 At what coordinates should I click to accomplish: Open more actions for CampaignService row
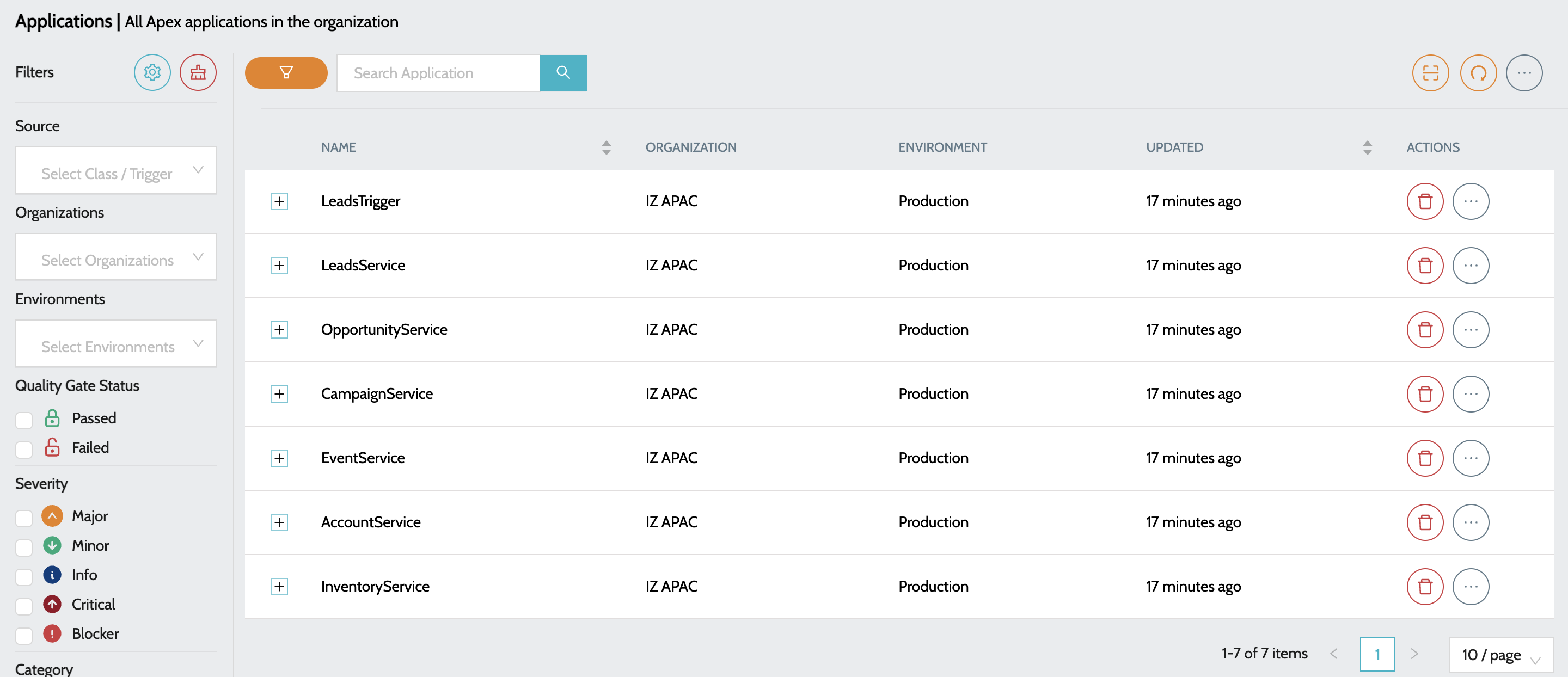click(x=1471, y=393)
